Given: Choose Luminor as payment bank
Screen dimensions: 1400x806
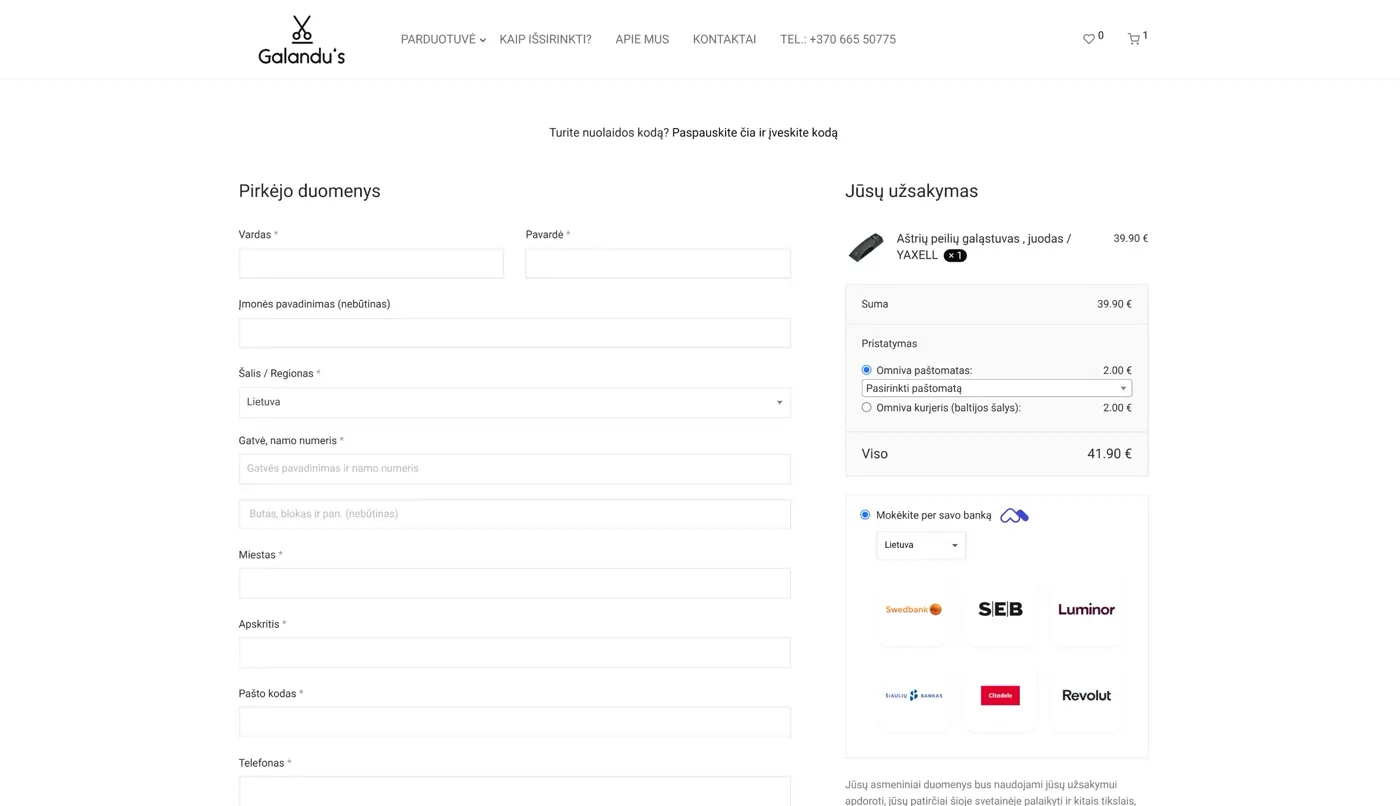Looking at the screenshot, I should (1086, 609).
